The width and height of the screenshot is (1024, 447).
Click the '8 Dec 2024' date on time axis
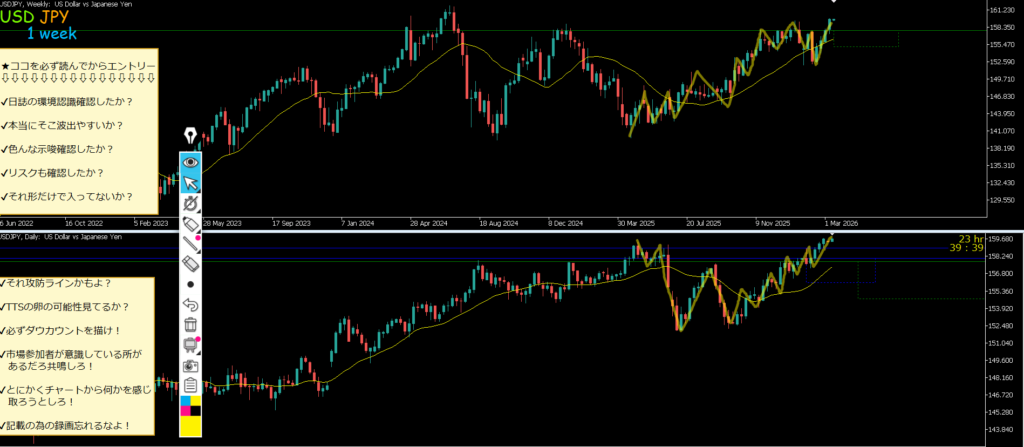click(565, 223)
